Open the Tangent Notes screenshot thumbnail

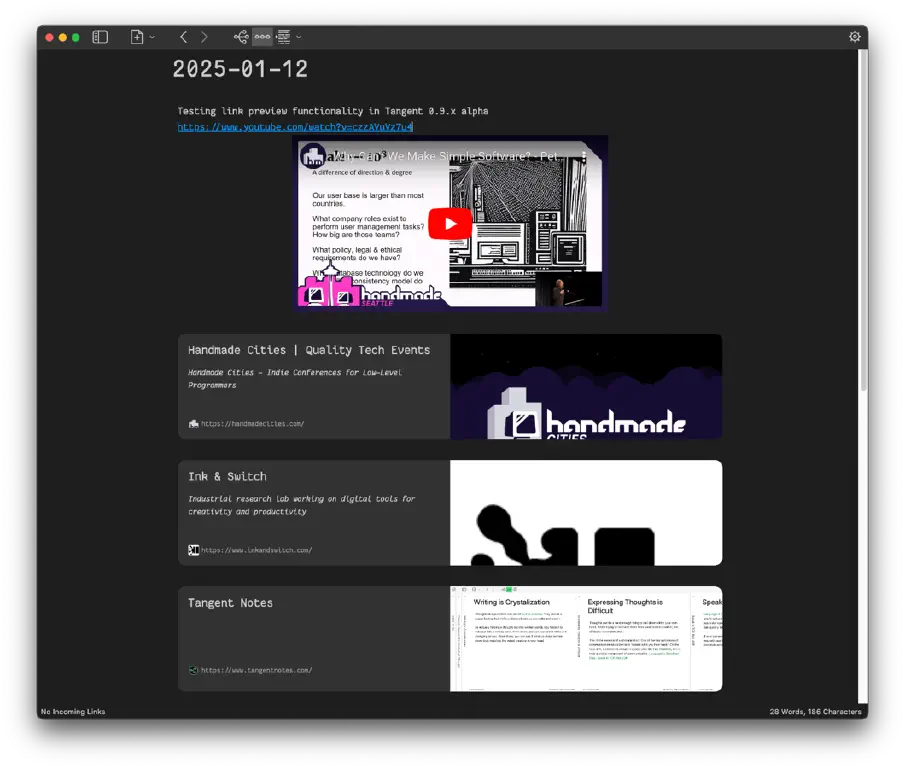pyautogui.click(x=586, y=639)
